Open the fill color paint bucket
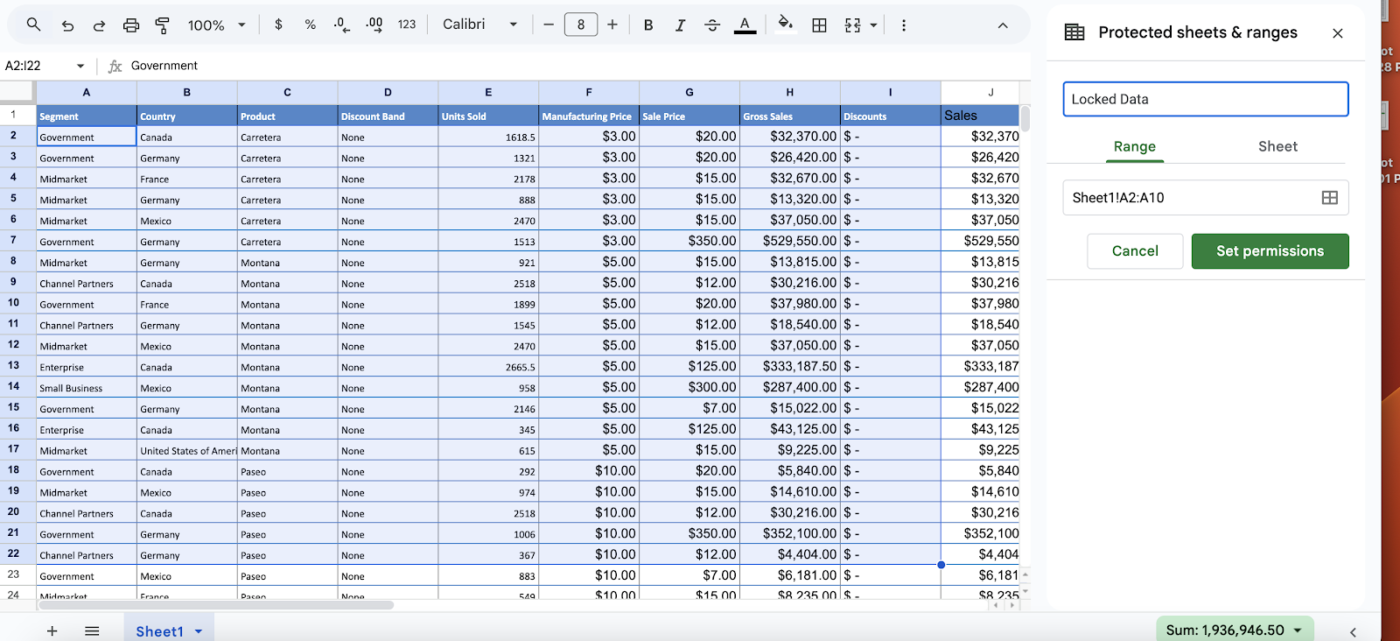The width and height of the screenshot is (1400, 641). 785,24
